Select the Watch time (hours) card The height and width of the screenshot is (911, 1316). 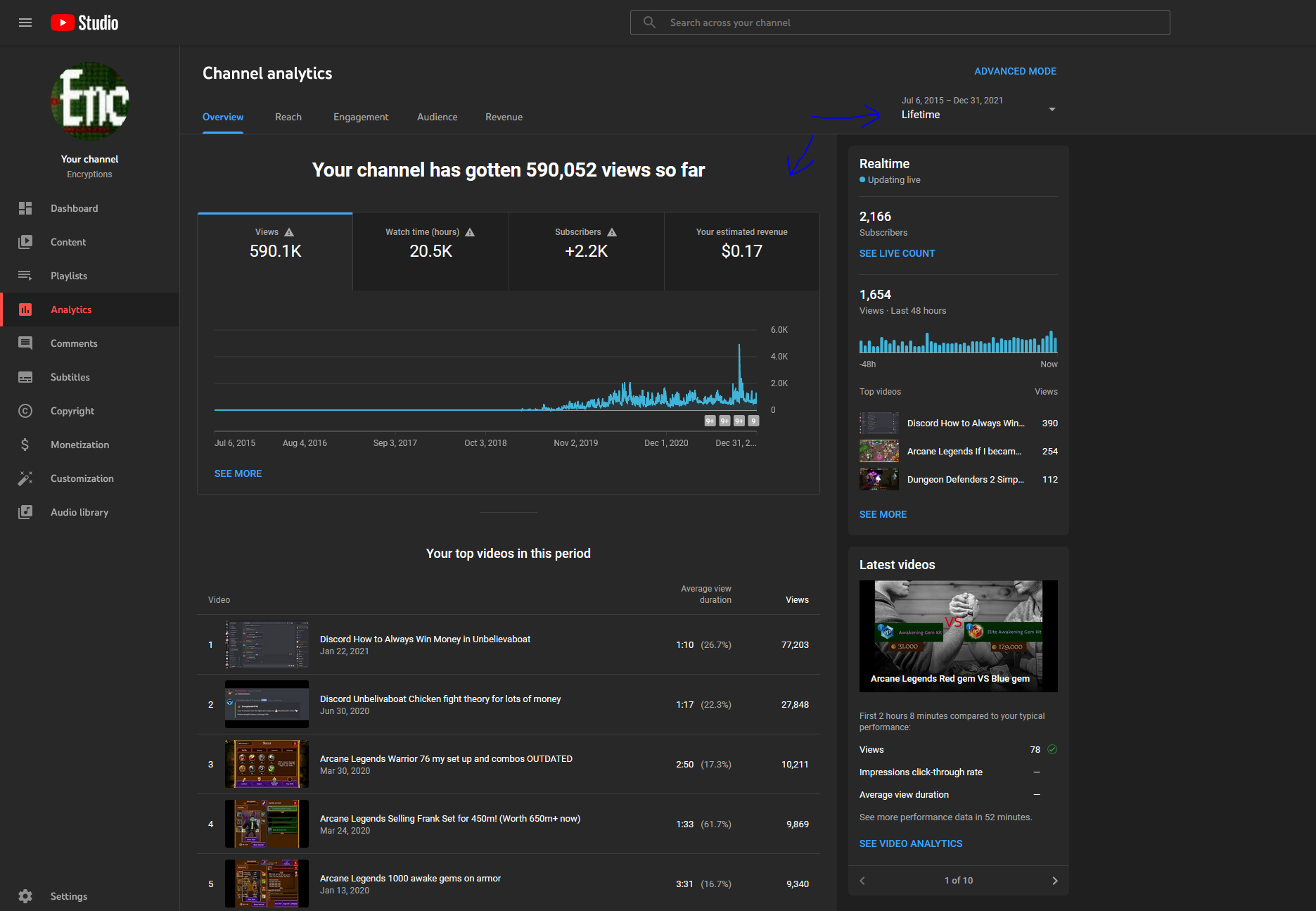click(x=430, y=252)
